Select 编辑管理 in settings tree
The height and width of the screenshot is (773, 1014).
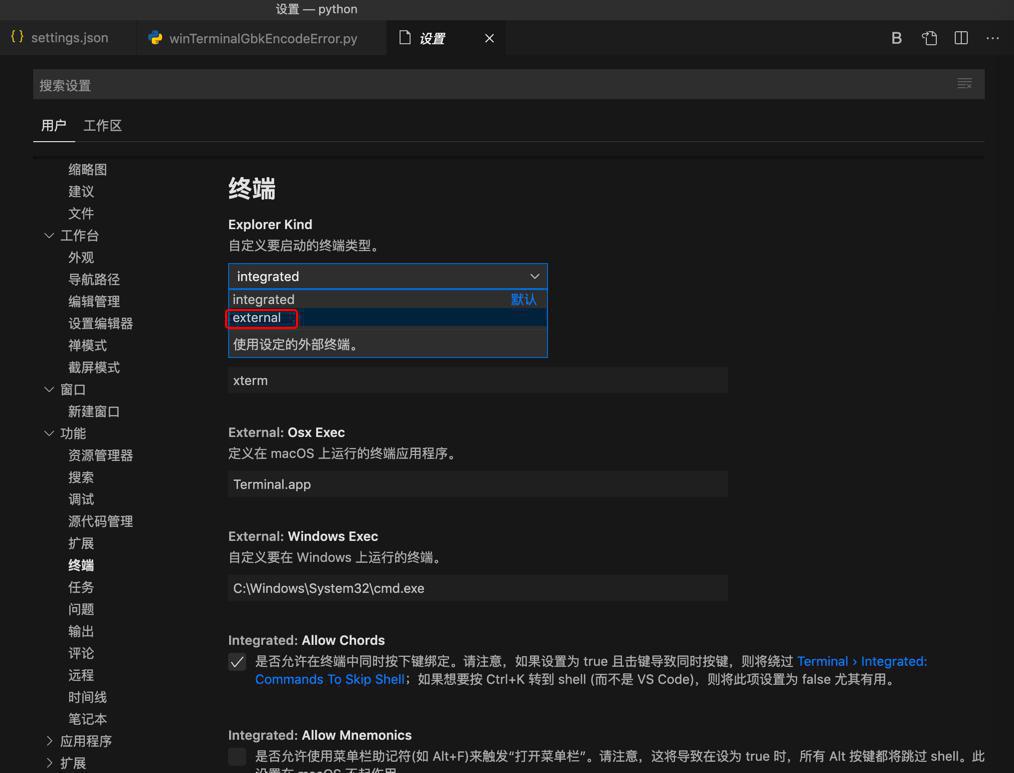(x=94, y=301)
